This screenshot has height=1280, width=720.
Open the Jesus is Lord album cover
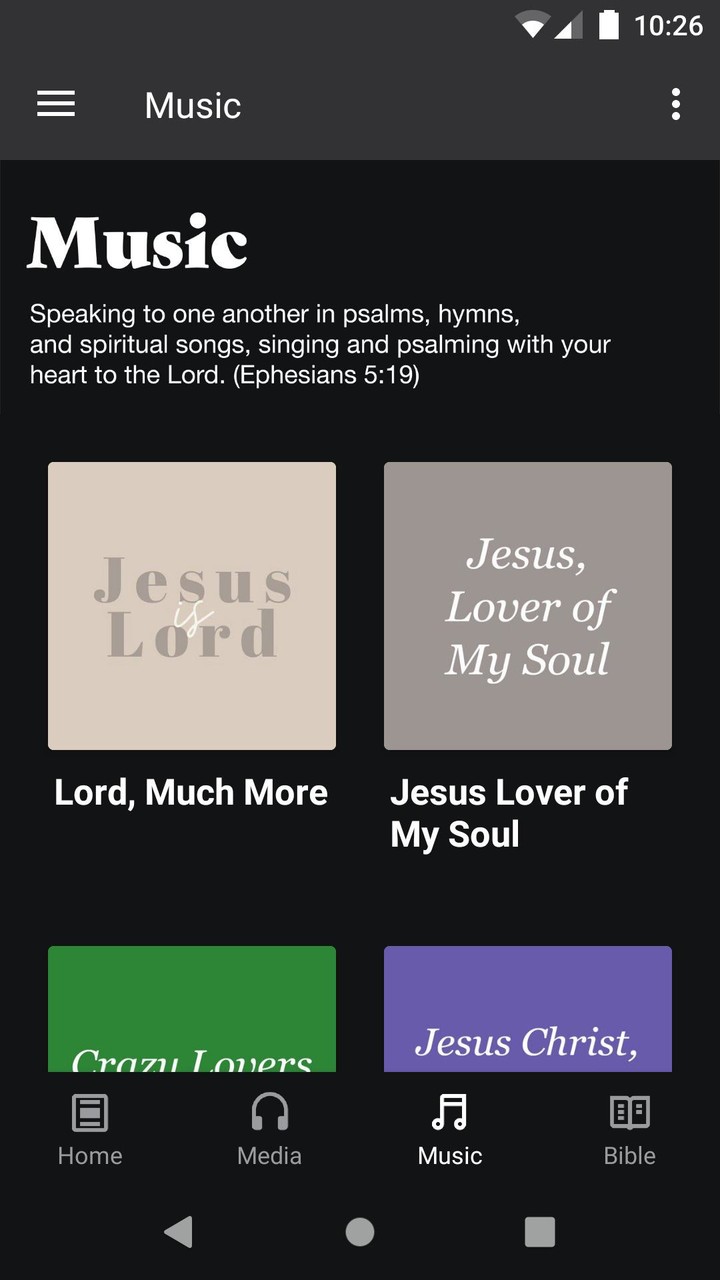[x=192, y=606]
